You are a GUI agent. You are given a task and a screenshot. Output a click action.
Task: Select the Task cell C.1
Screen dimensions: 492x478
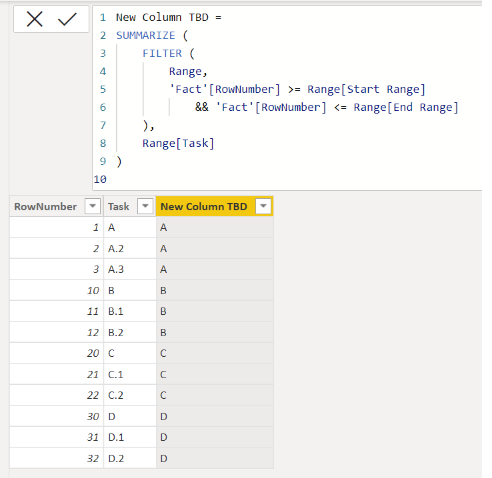pyautogui.click(x=130, y=374)
